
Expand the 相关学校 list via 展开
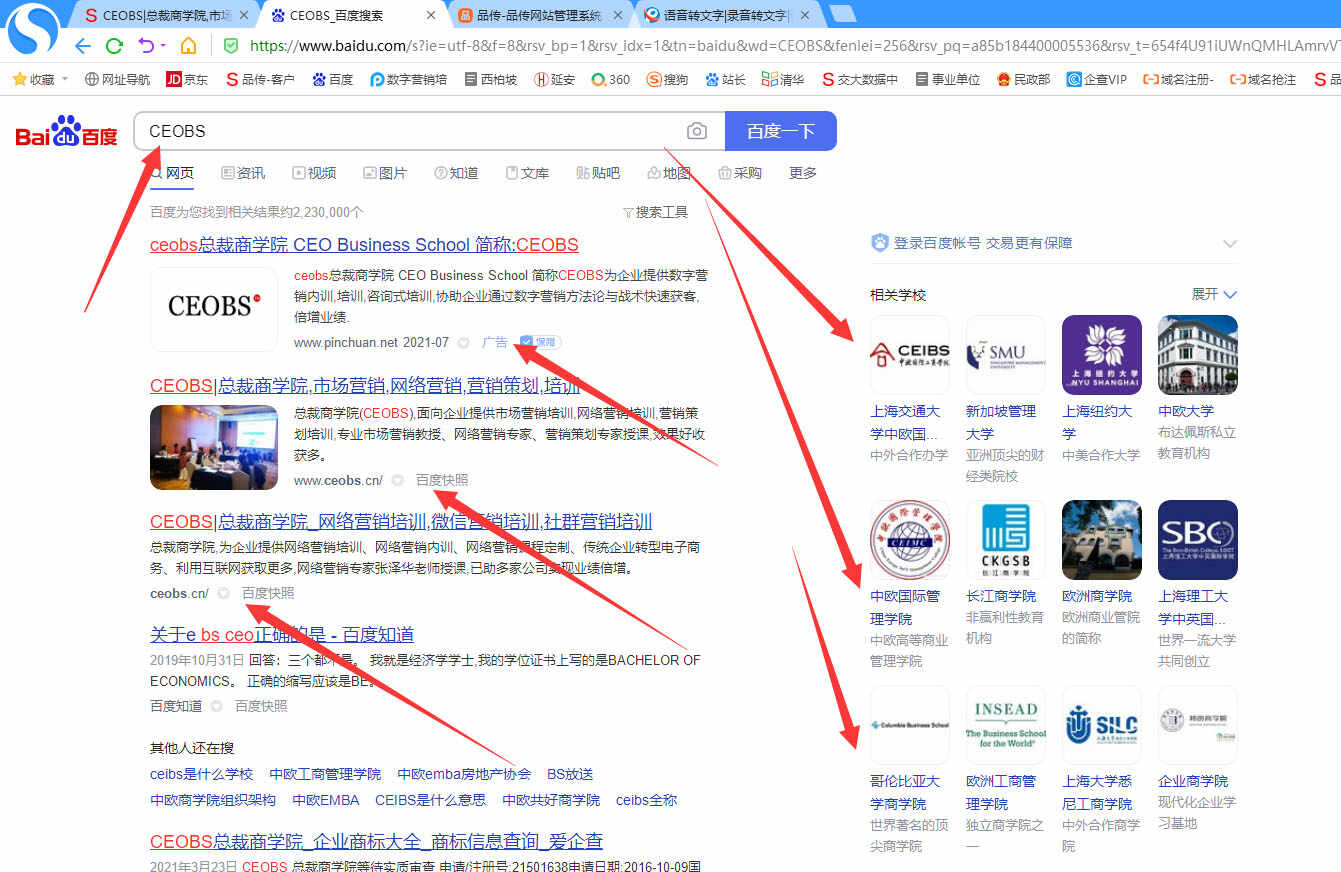[x=1214, y=294]
